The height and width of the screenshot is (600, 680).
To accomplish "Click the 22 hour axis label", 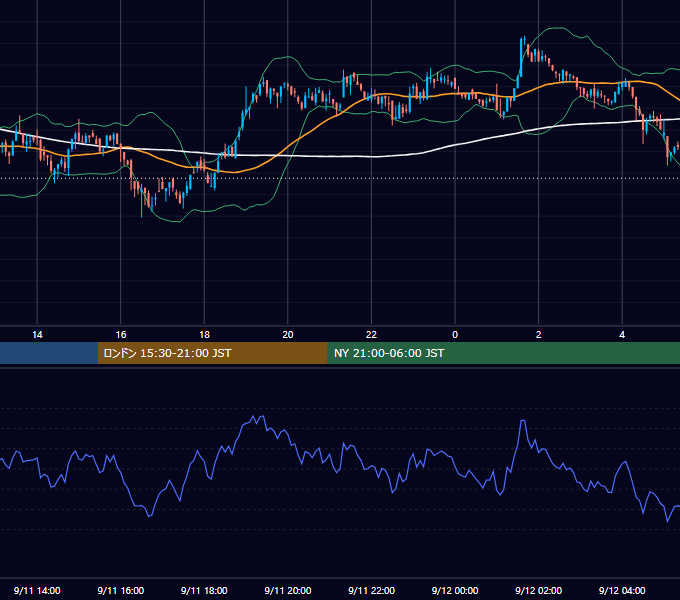I will coord(371,335).
